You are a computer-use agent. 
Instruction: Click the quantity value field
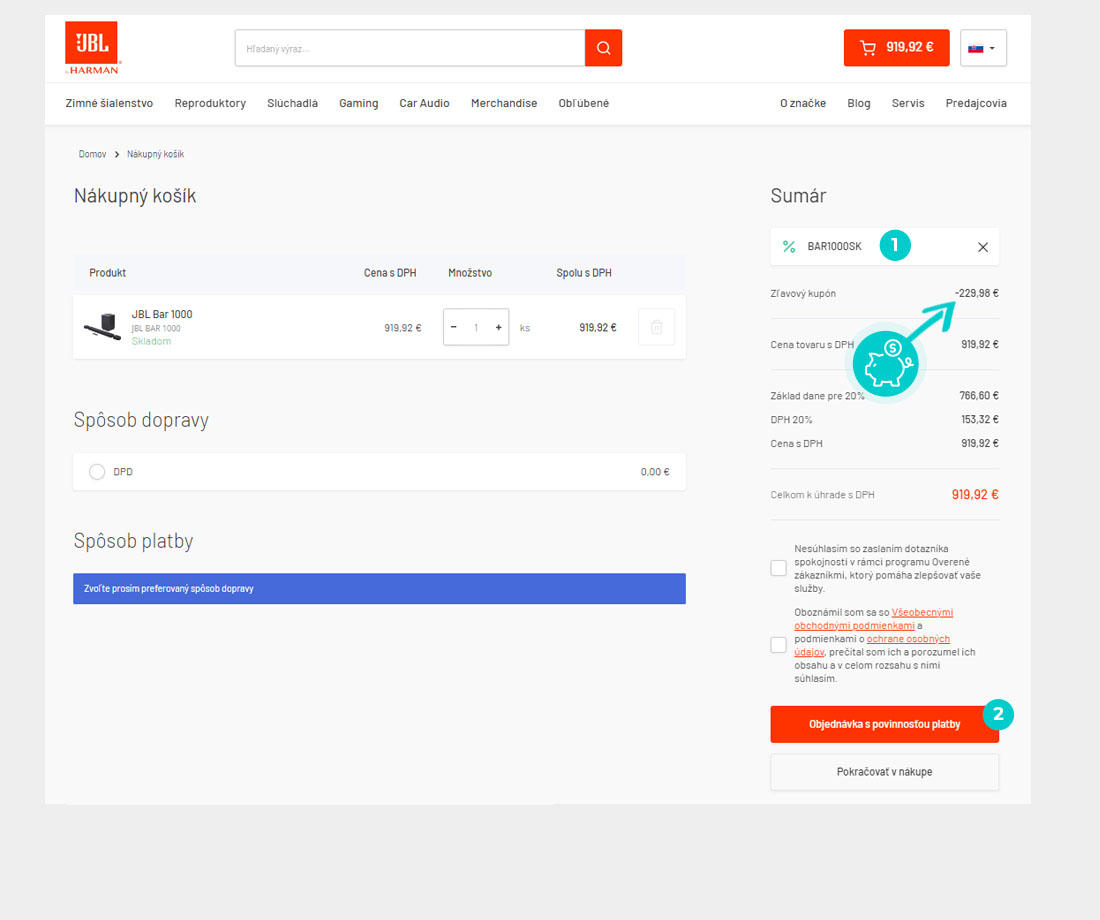[476, 327]
